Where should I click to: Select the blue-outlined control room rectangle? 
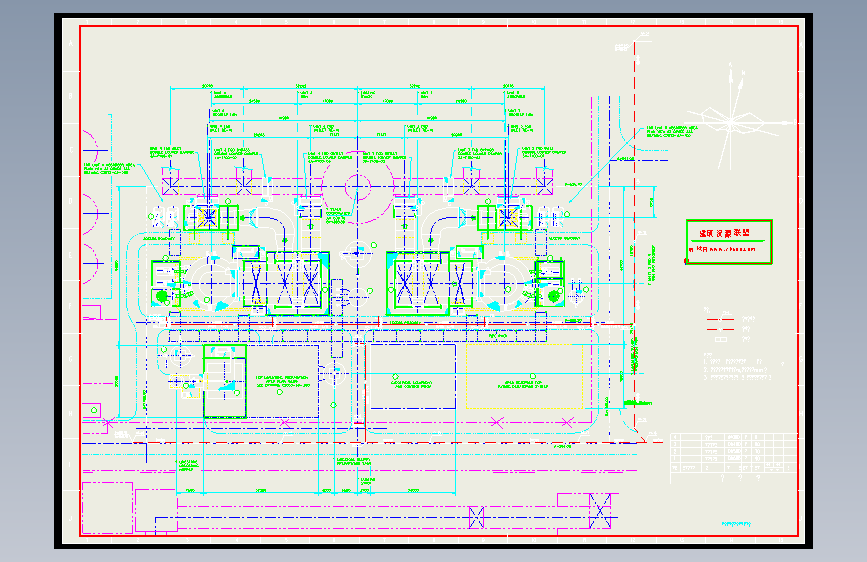pos(412,376)
